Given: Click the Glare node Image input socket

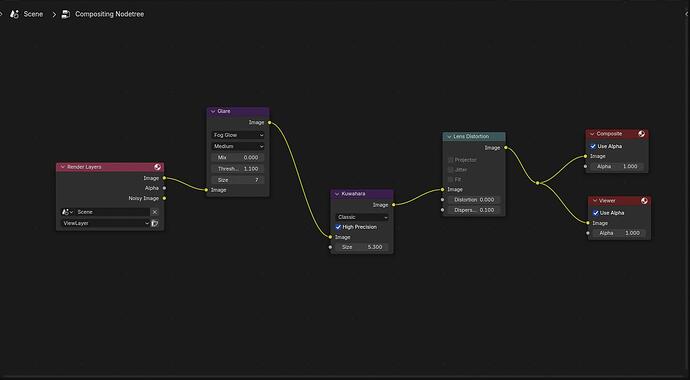Looking at the screenshot, I should 206,190.
